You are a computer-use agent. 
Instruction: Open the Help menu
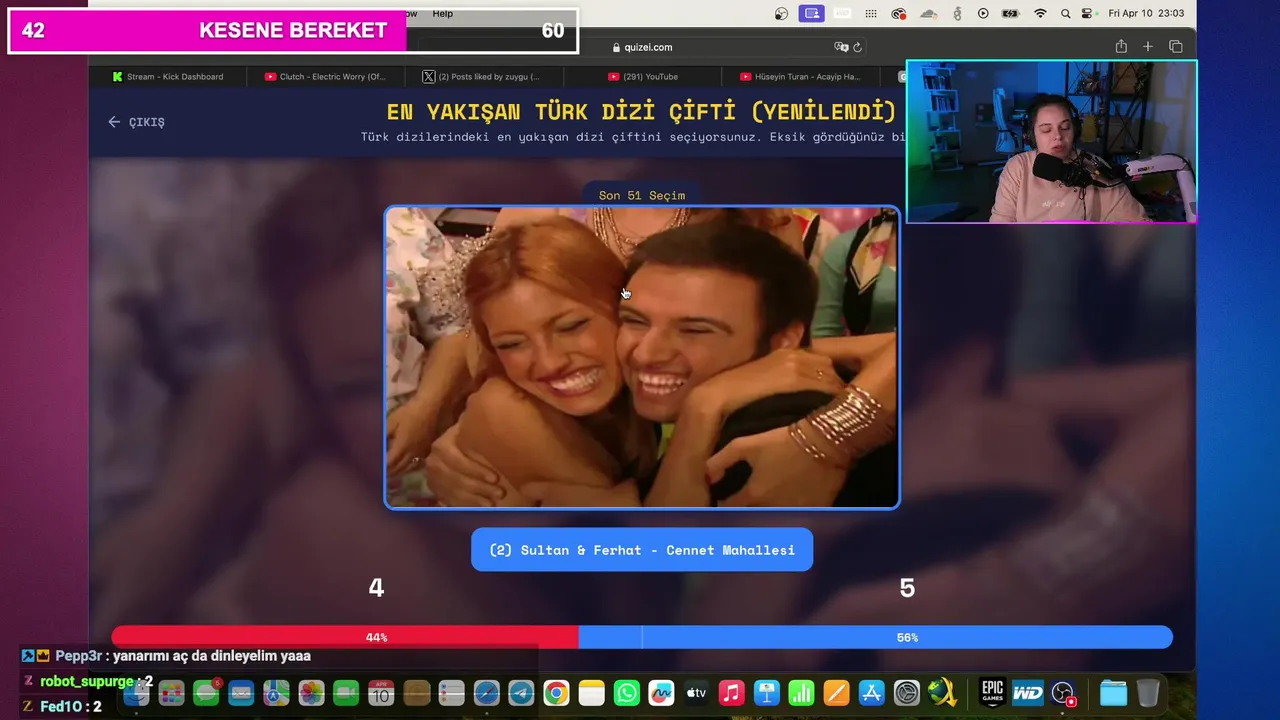click(443, 13)
